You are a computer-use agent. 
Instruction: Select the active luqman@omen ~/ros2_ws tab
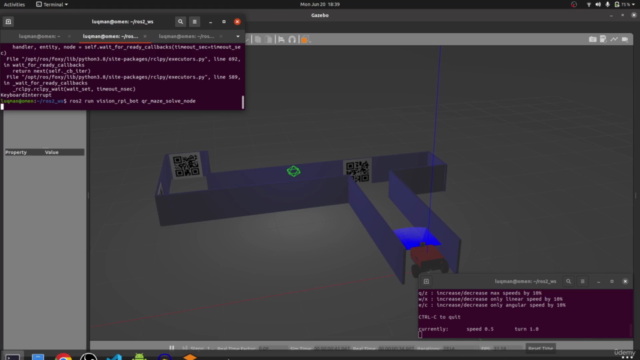110,36
